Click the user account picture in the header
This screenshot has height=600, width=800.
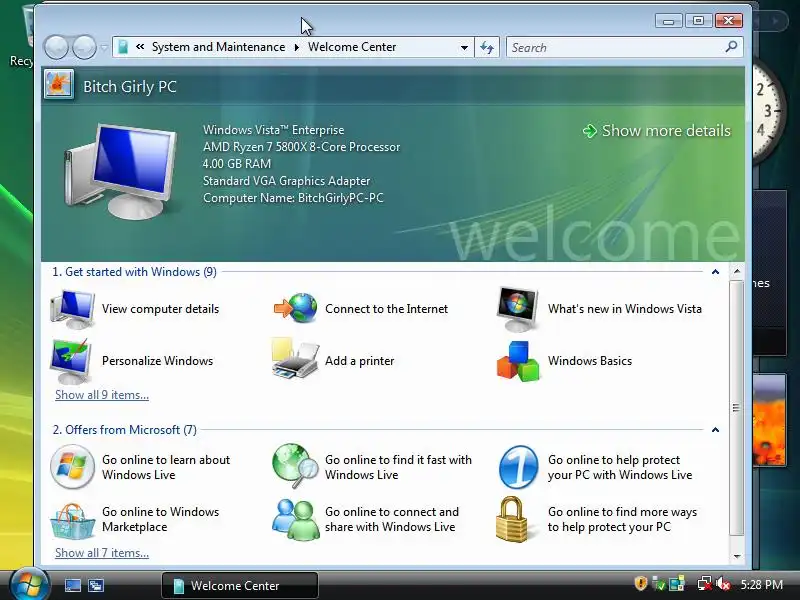pos(59,85)
